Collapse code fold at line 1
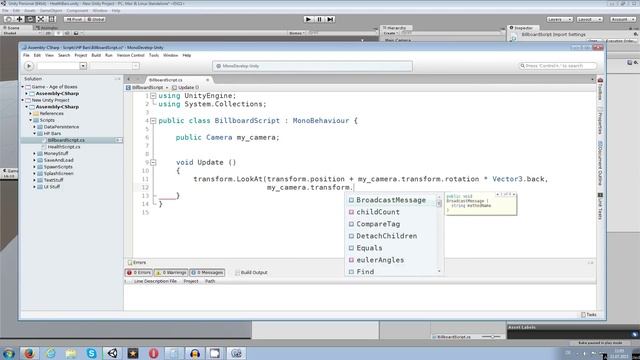This screenshot has width=640, height=360. [x=153, y=96]
